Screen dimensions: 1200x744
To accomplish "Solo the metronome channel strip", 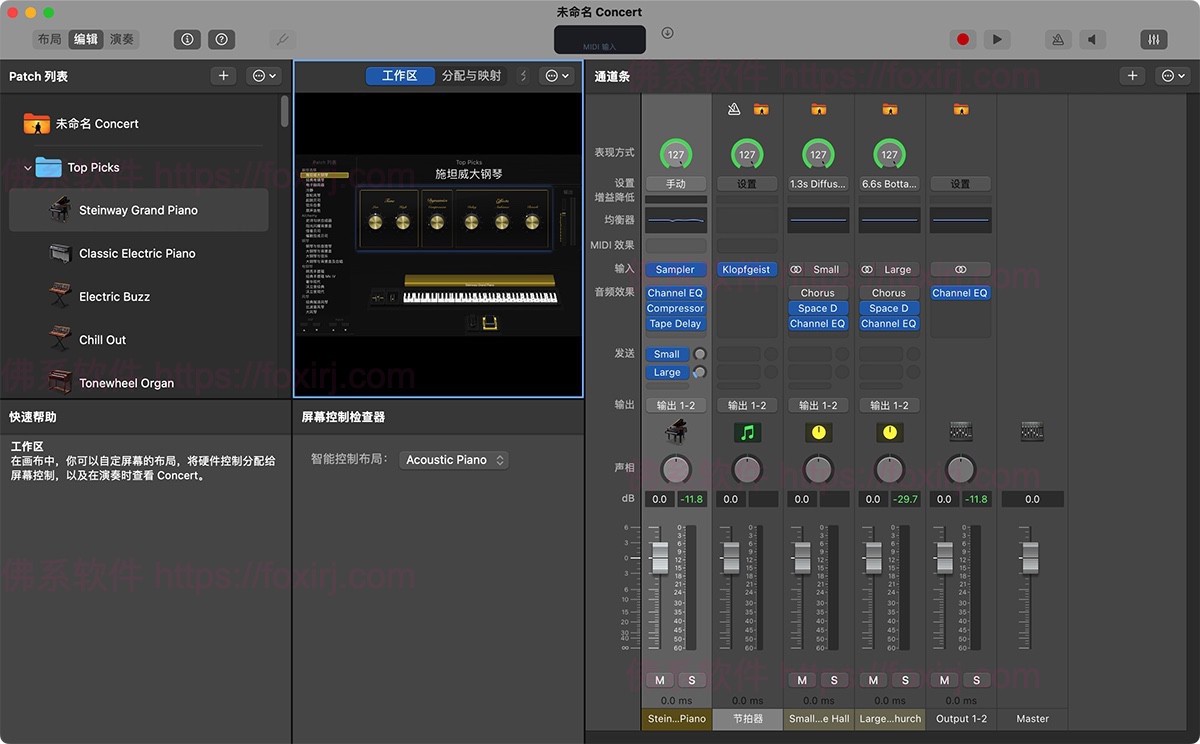I will point(763,680).
